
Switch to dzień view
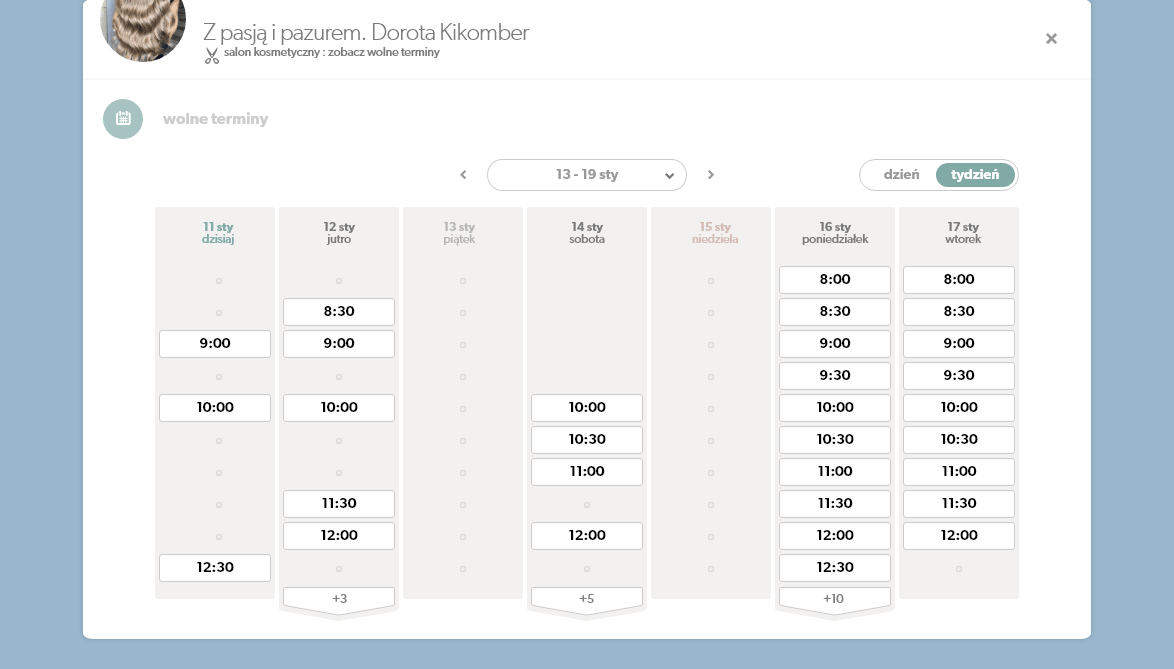tap(900, 174)
